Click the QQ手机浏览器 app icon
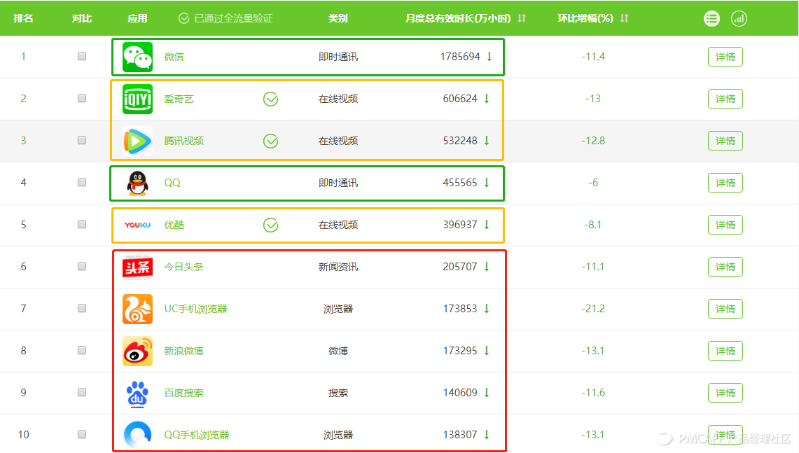799x453 pixels. pyautogui.click(x=138, y=435)
